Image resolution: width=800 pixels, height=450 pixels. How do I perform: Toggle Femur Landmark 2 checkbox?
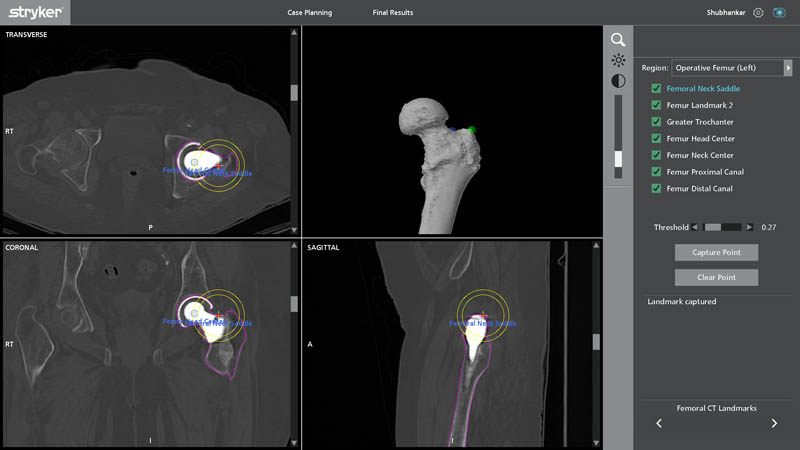pyautogui.click(x=656, y=105)
